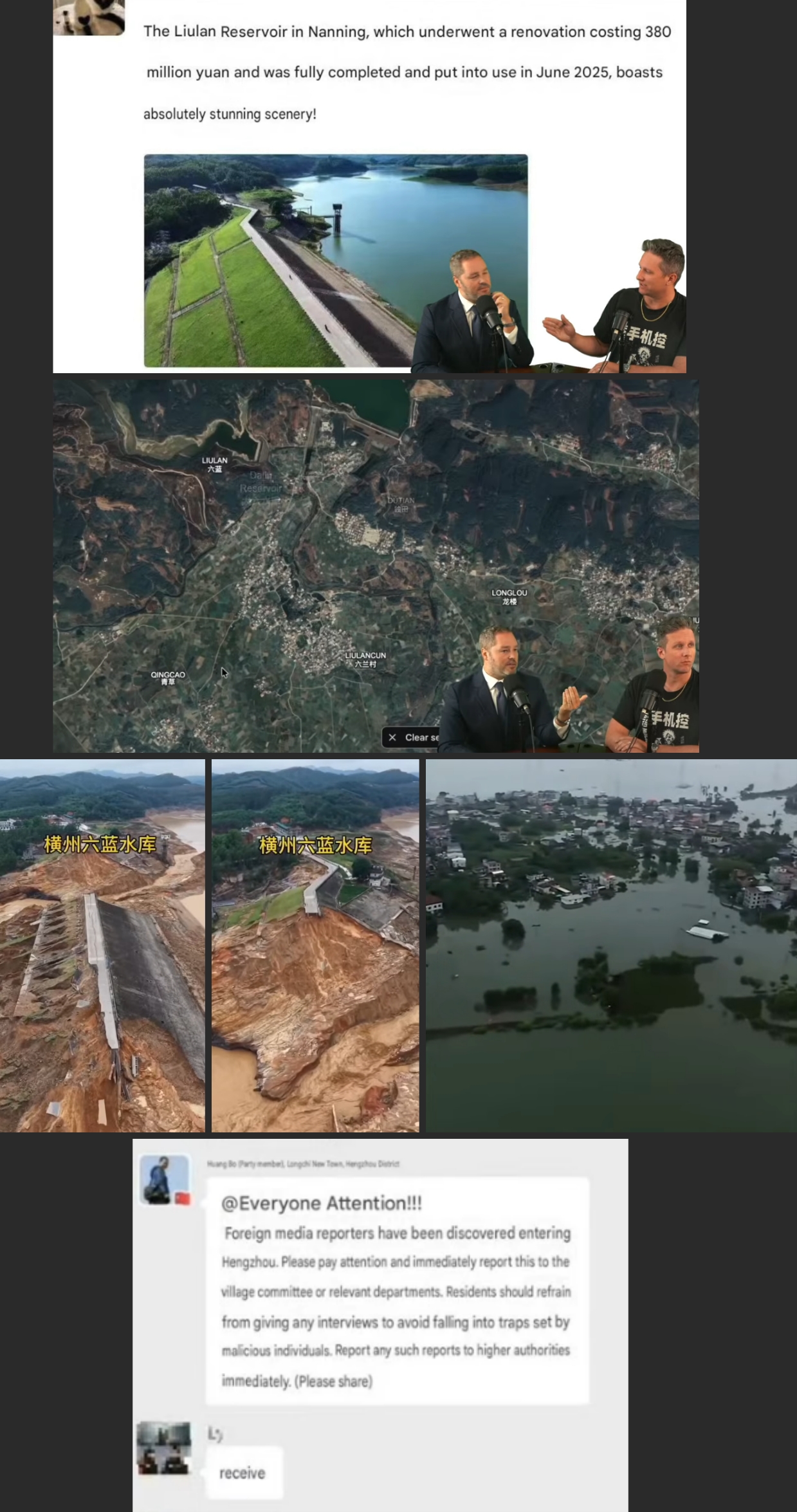Image resolution: width=797 pixels, height=1512 pixels.
Task: Open the Liulan Reservoir aerial photo in post
Action: pos(336,261)
